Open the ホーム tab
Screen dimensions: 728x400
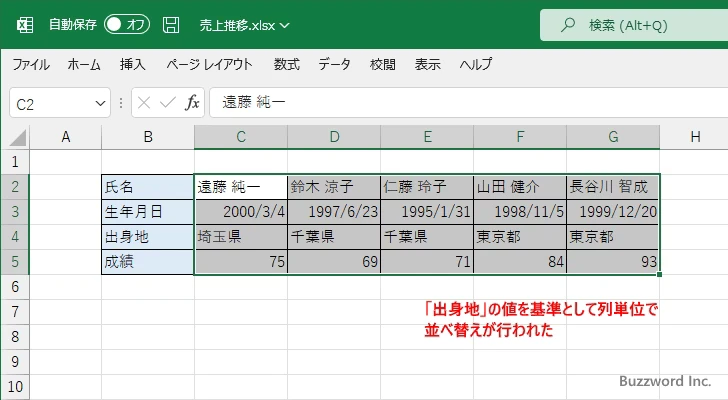coord(84,64)
